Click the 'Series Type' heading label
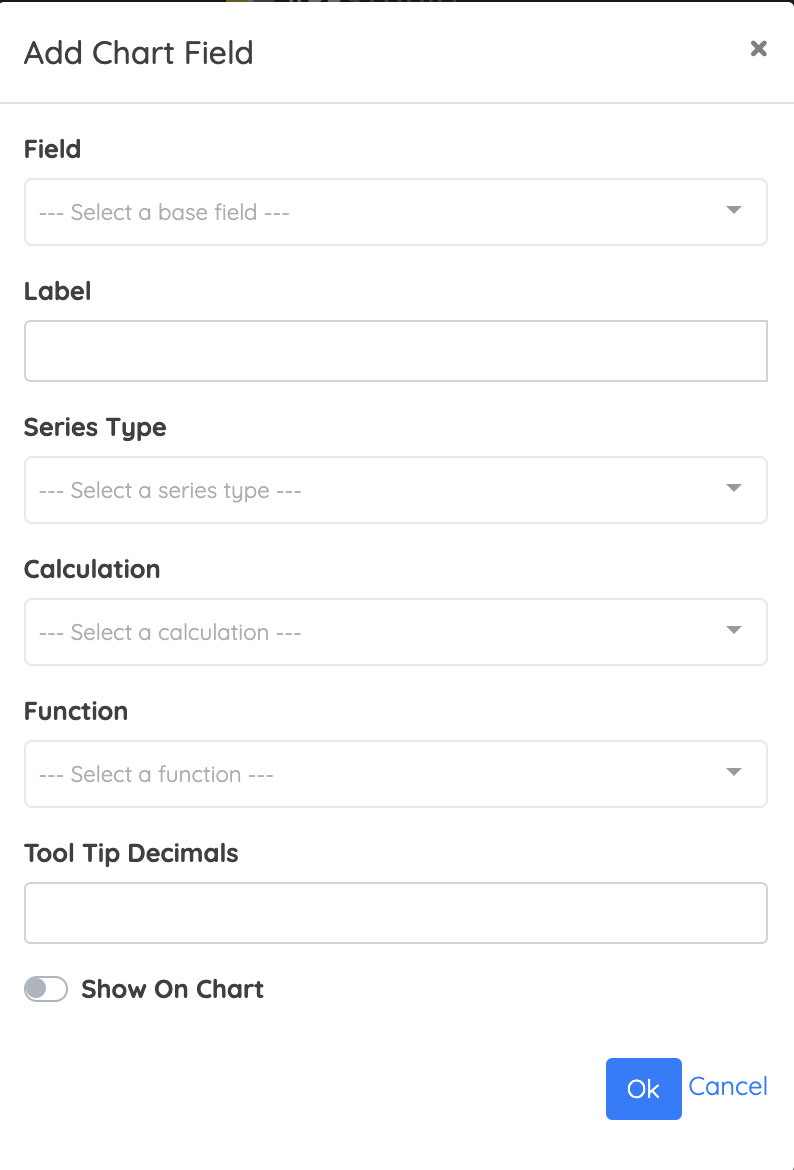Image resolution: width=794 pixels, height=1170 pixels. [95, 428]
